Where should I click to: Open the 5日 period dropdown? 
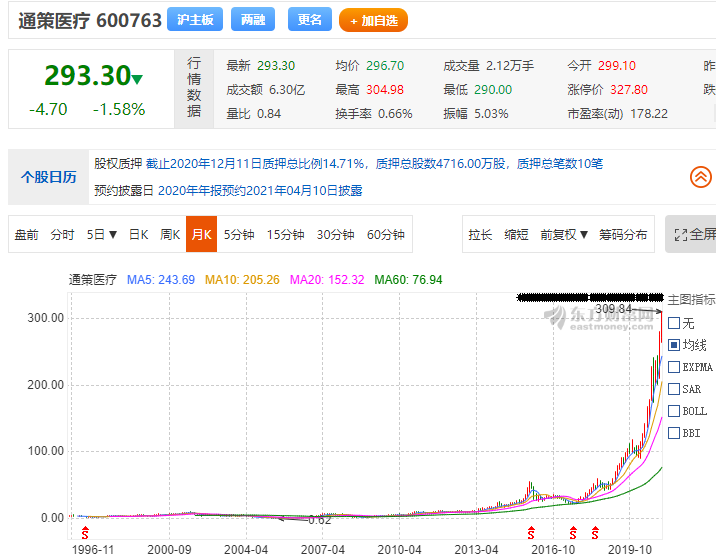click(x=102, y=235)
